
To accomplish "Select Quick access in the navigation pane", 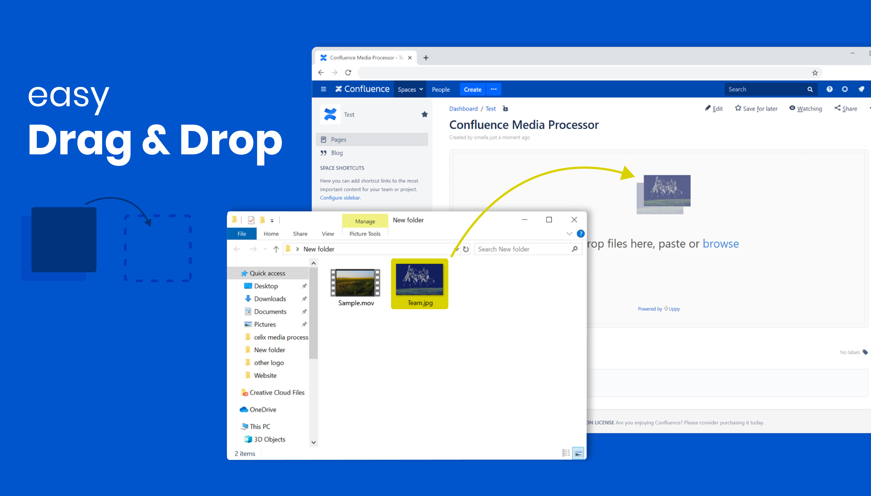I will [x=268, y=273].
